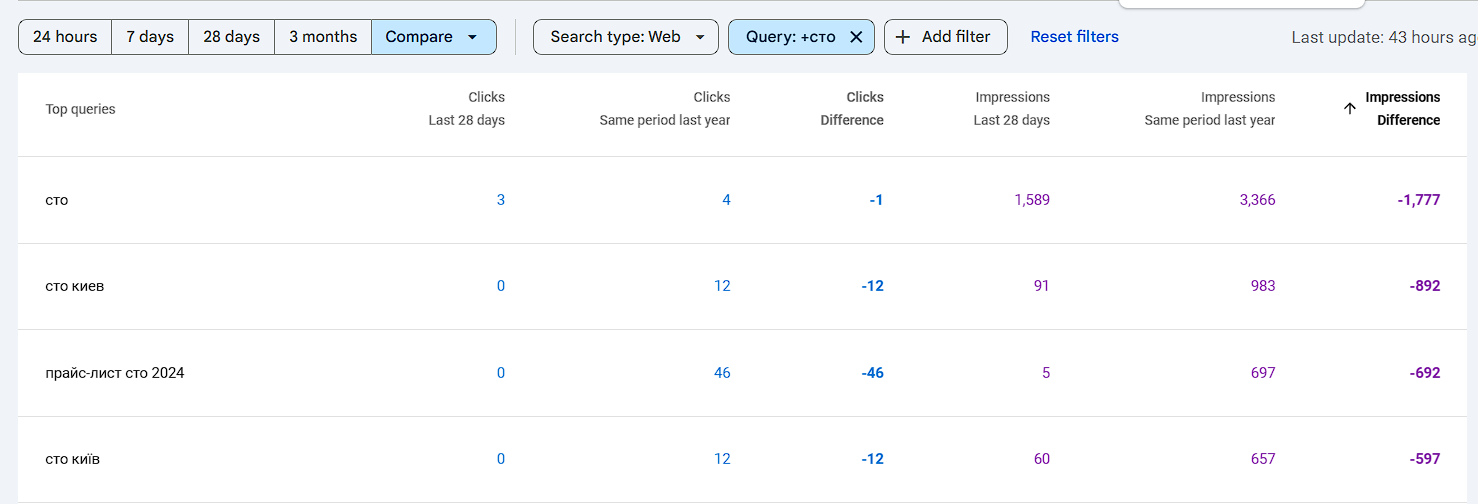This screenshot has height=504, width=1478.
Task: Open the сто киев query row
Action: tap(75, 286)
